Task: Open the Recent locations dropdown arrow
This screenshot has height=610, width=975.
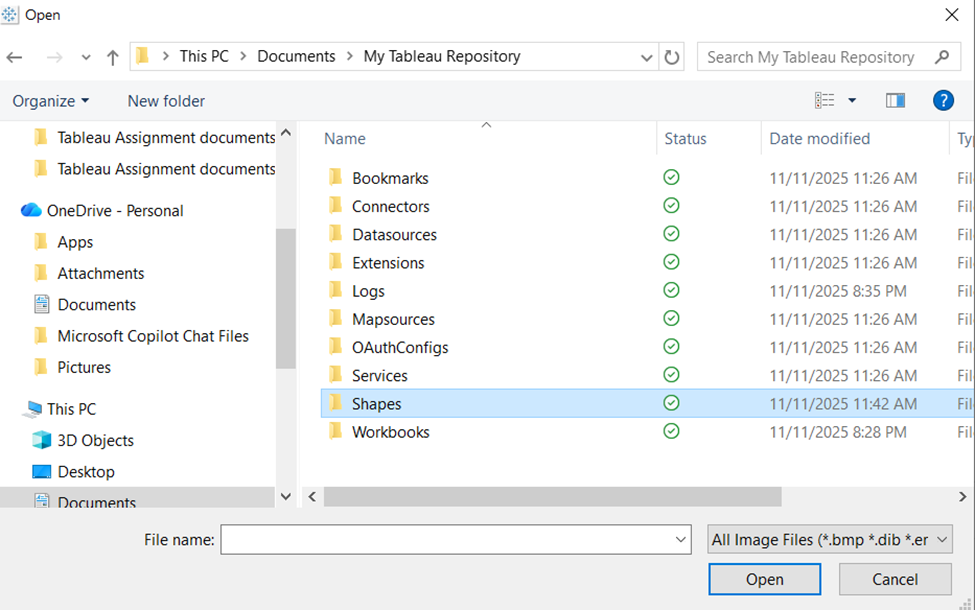Action: (x=86, y=57)
